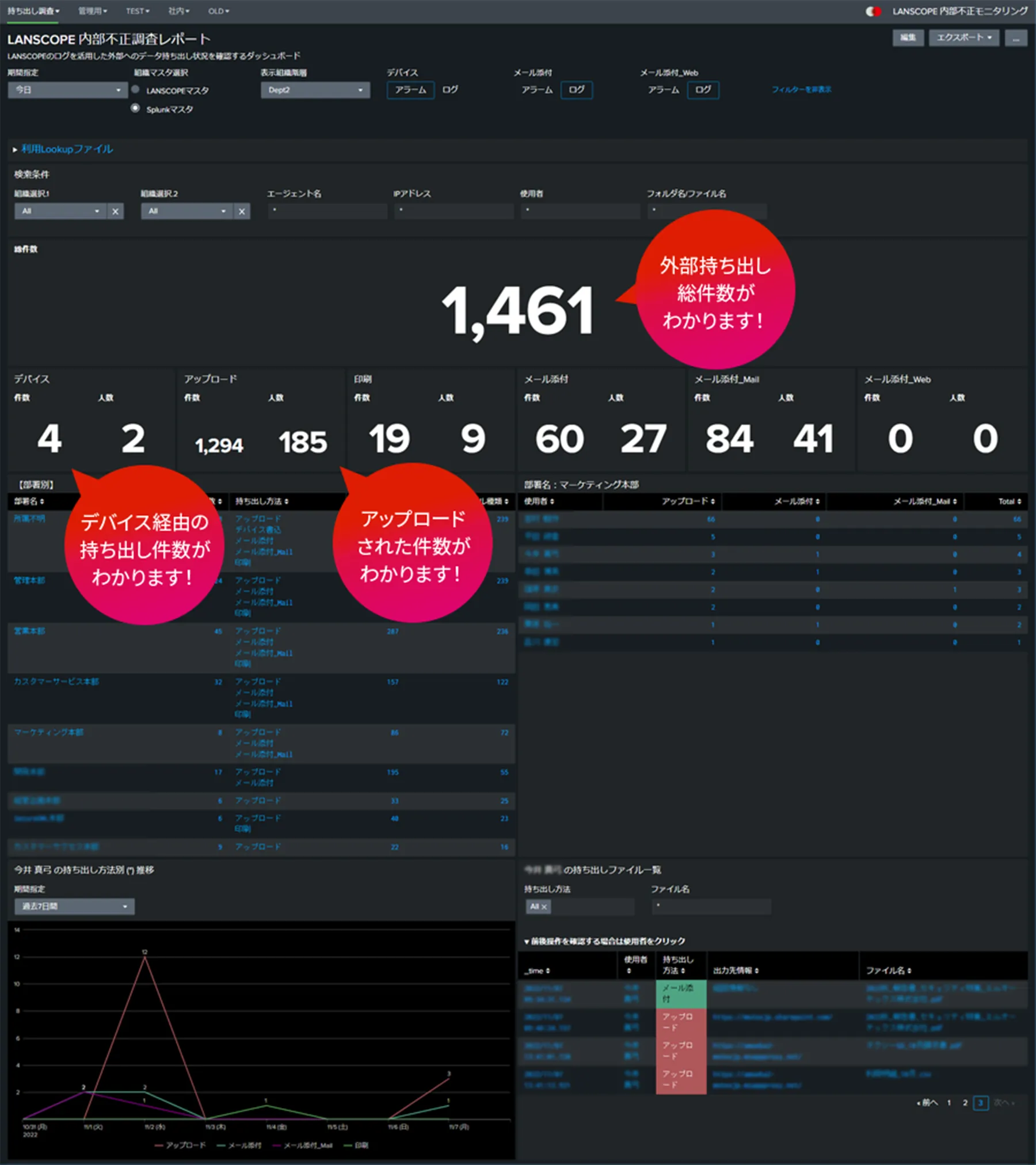Screen dimensions: 1036x1165
Task: Click the green メール添付 cell
Action: tap(681, 994)
